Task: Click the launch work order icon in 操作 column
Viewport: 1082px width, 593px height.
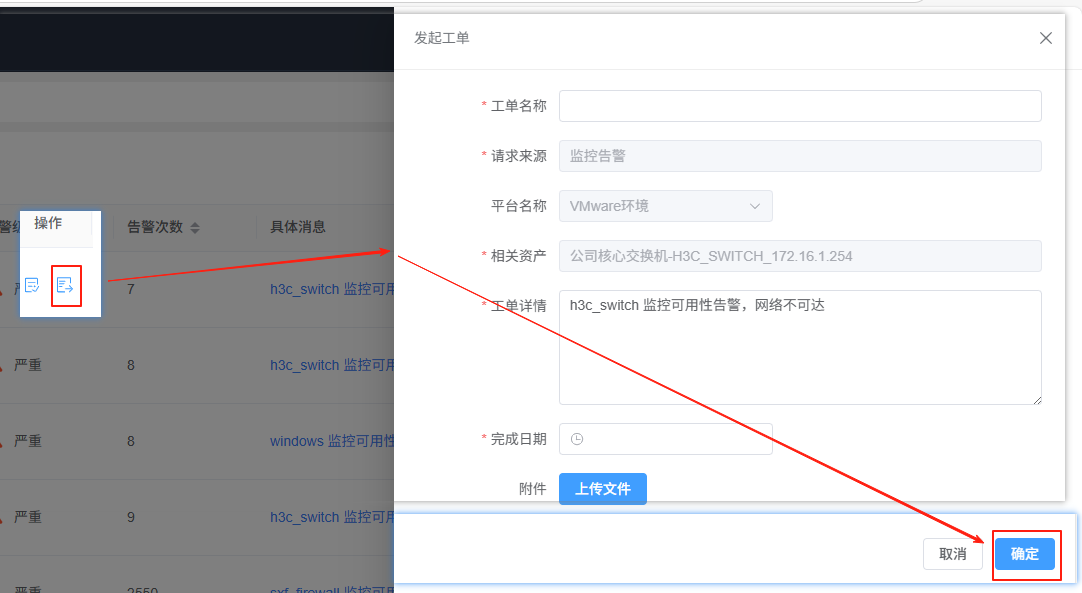Action: click(x=65, y=285)
